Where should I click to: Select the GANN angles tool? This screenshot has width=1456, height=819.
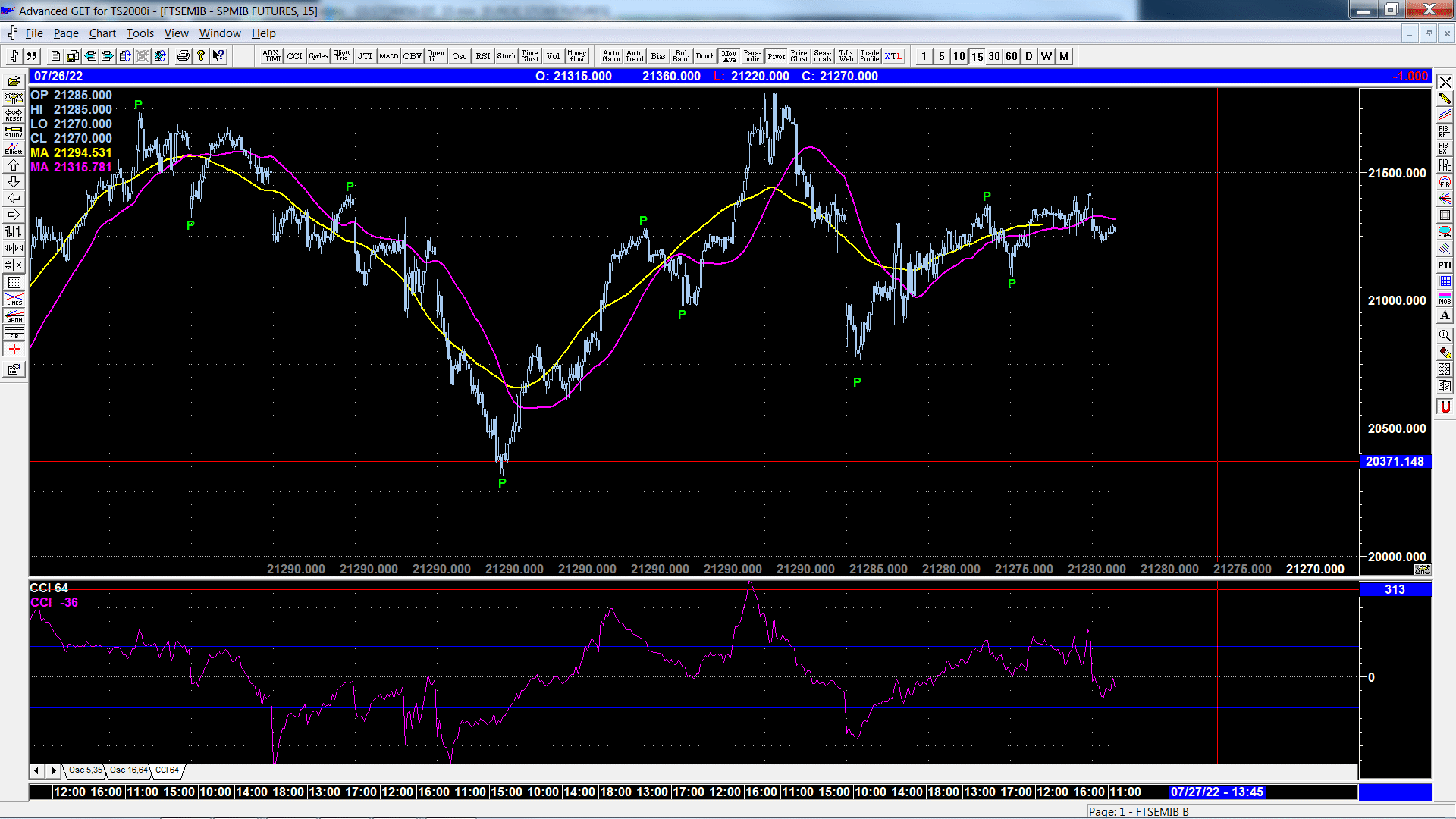point(14,315)
